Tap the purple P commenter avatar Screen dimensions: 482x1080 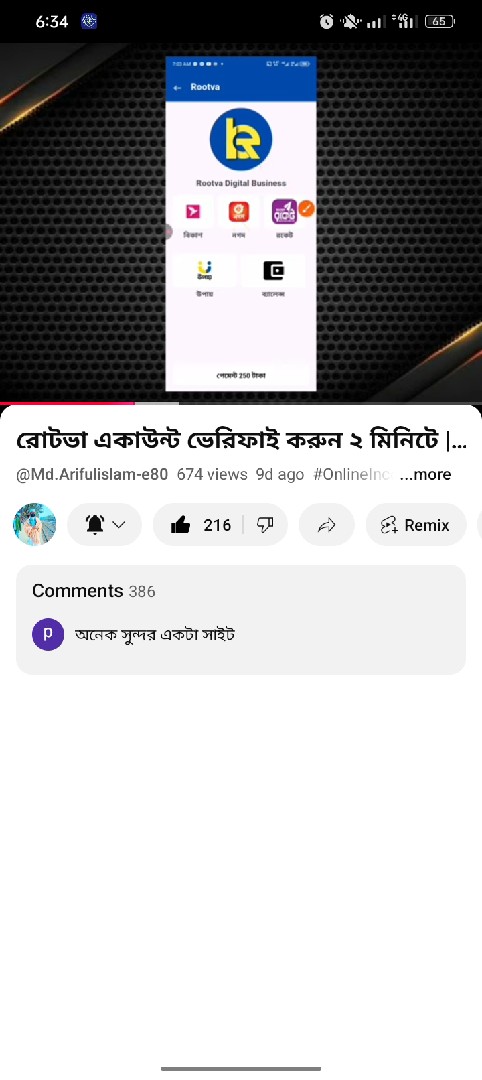click(48, 634)
